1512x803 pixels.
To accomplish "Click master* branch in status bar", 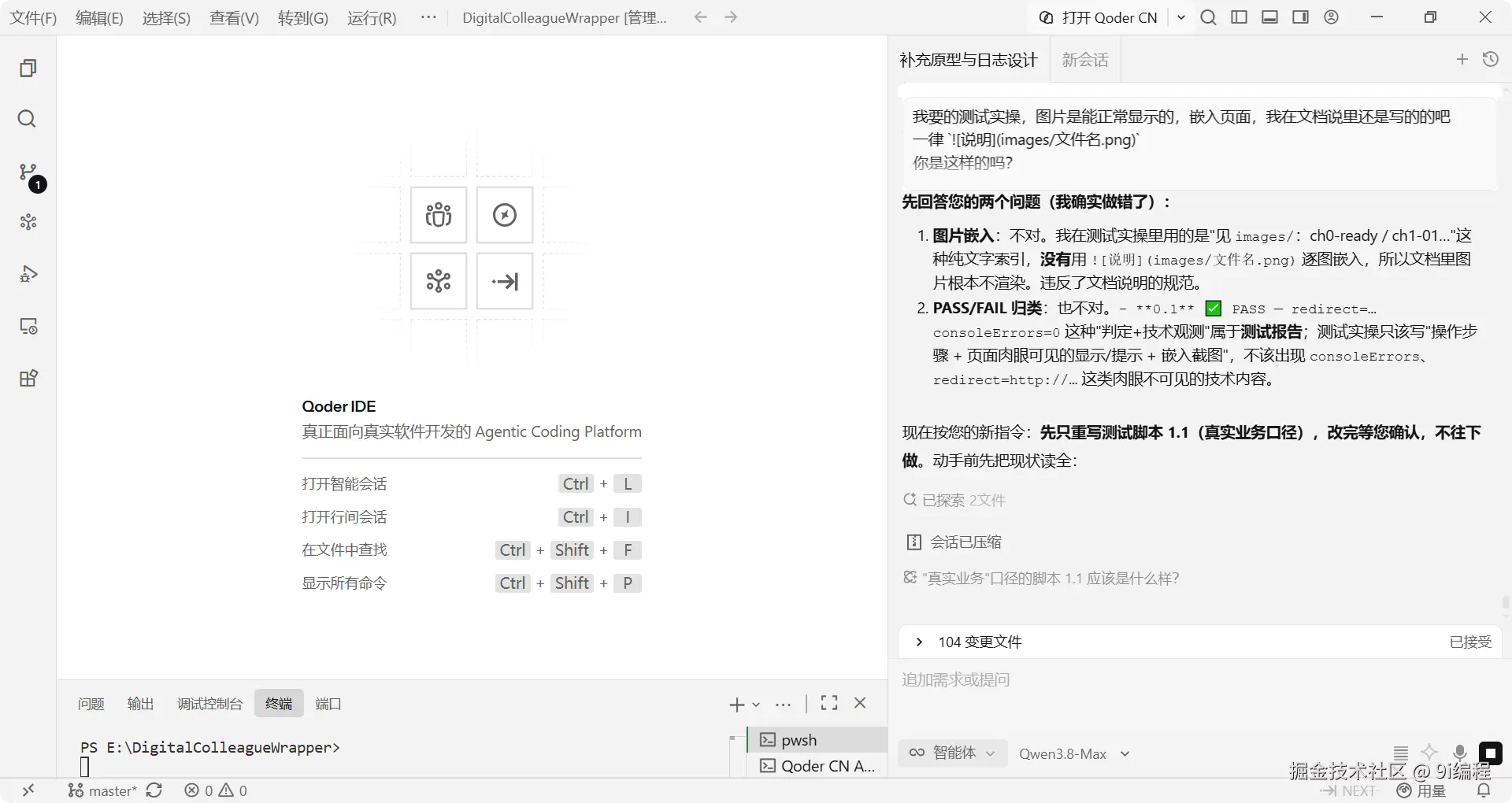I will [102, 790].
